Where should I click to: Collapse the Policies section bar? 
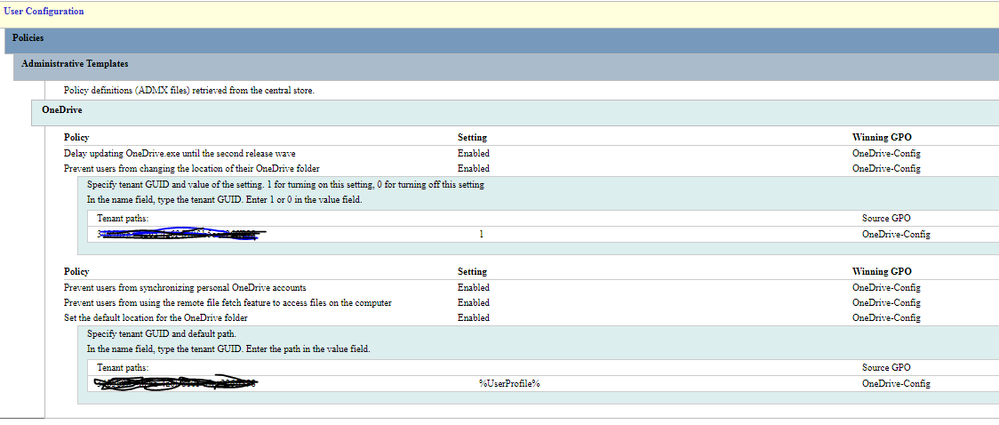click(x=502, y=40)
